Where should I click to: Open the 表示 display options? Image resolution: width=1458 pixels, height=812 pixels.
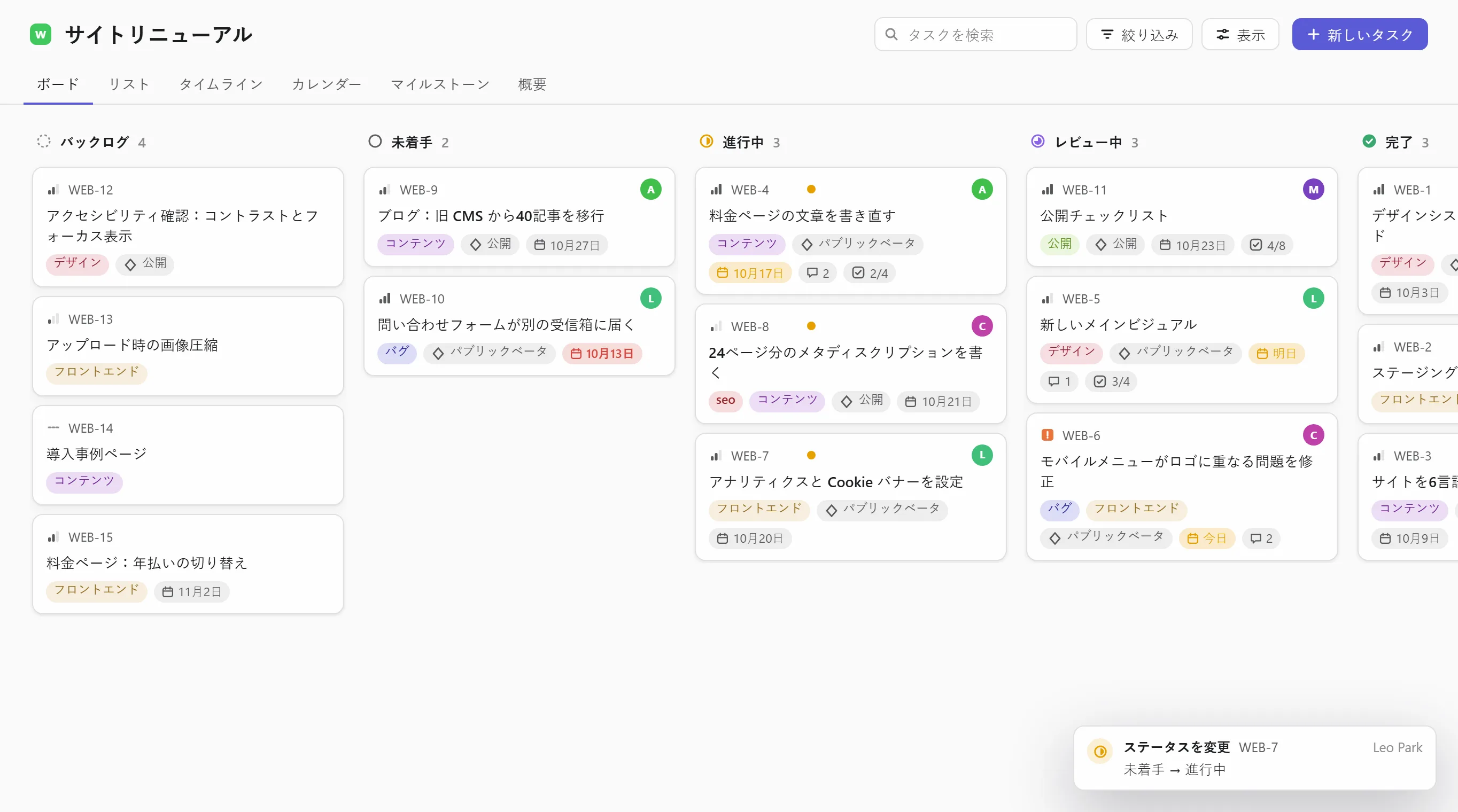coord(1240,35)
